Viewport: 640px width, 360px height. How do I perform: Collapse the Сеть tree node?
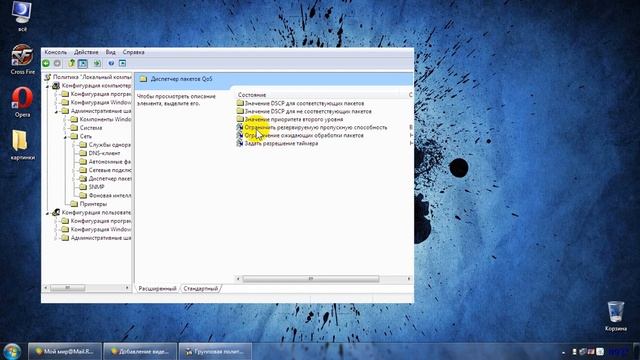pos(65,137)
